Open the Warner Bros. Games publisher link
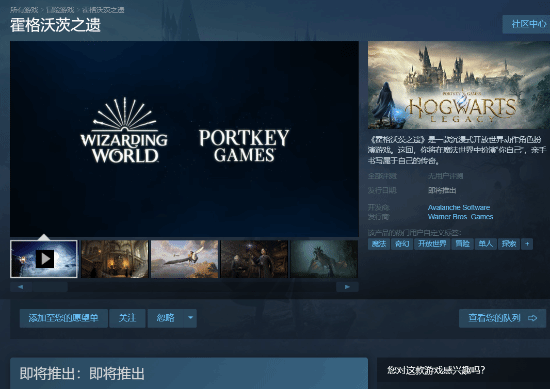The height and width of the screenshot is (389, 550). (460, 216)
